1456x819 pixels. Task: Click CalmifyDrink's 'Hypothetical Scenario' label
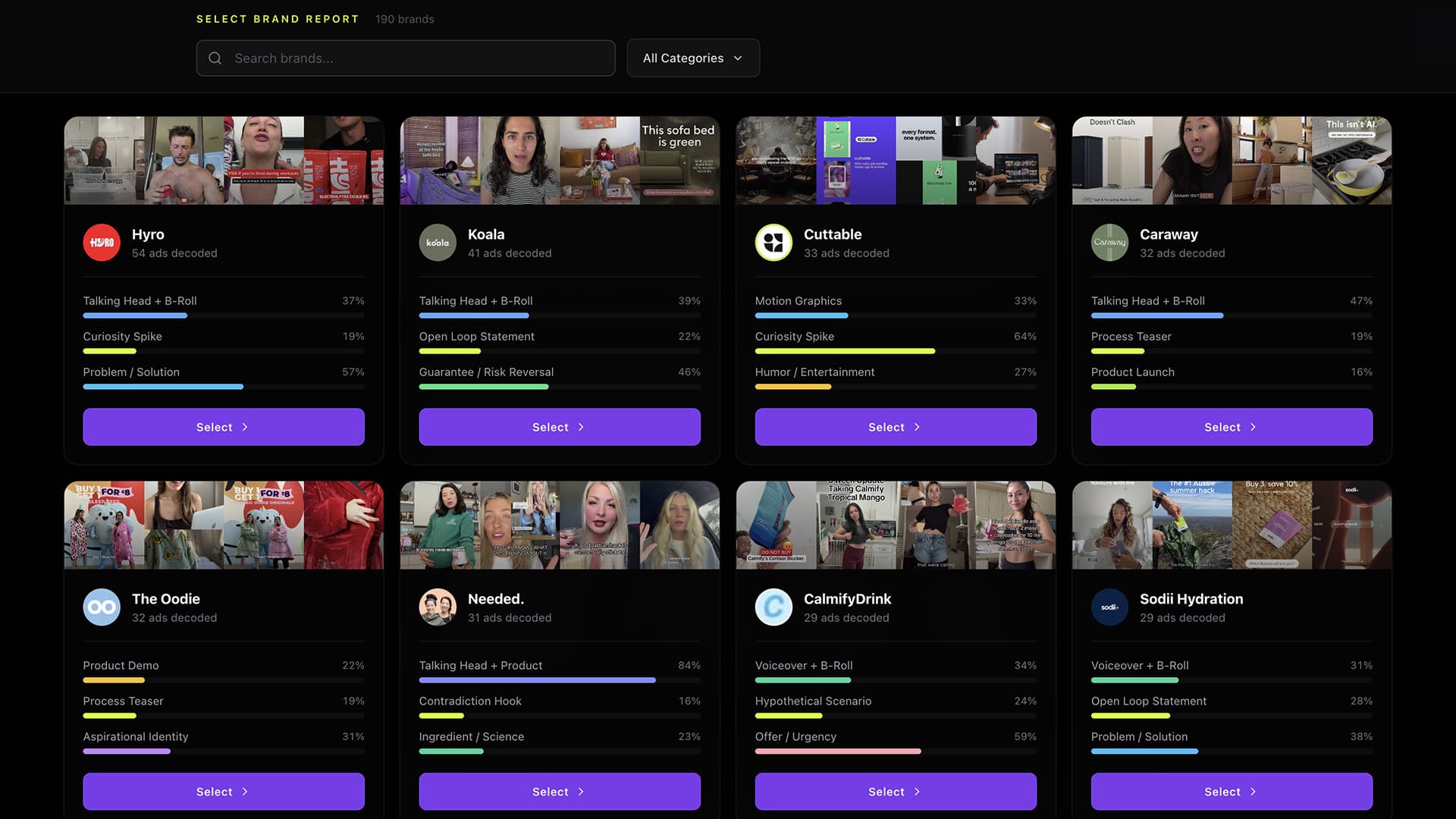click(x=813, y=701)
